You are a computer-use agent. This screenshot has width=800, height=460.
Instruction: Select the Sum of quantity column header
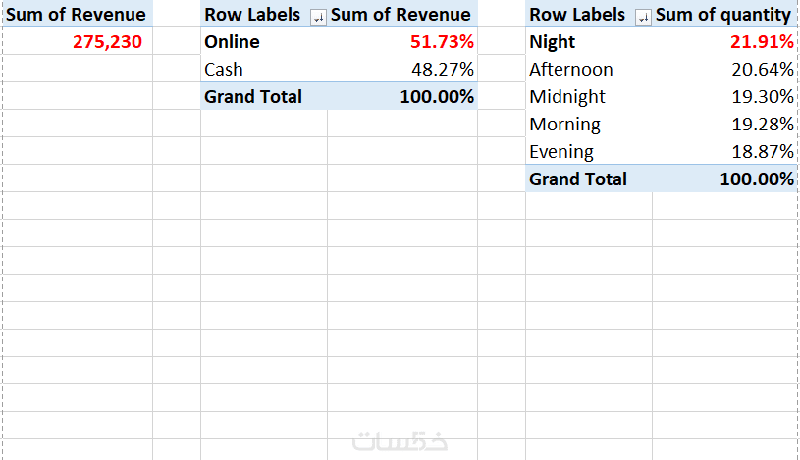(x=723, y=15)
